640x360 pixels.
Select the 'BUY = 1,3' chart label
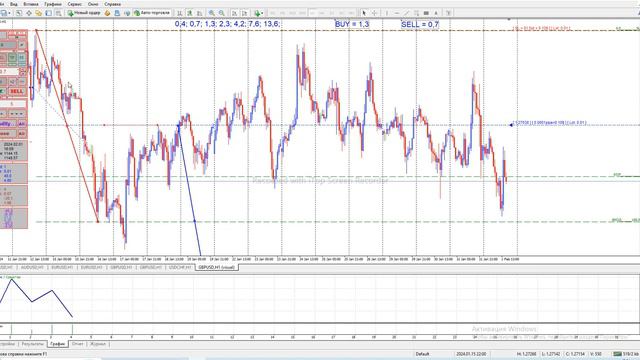pyautogui.click(x=352, y=24)
